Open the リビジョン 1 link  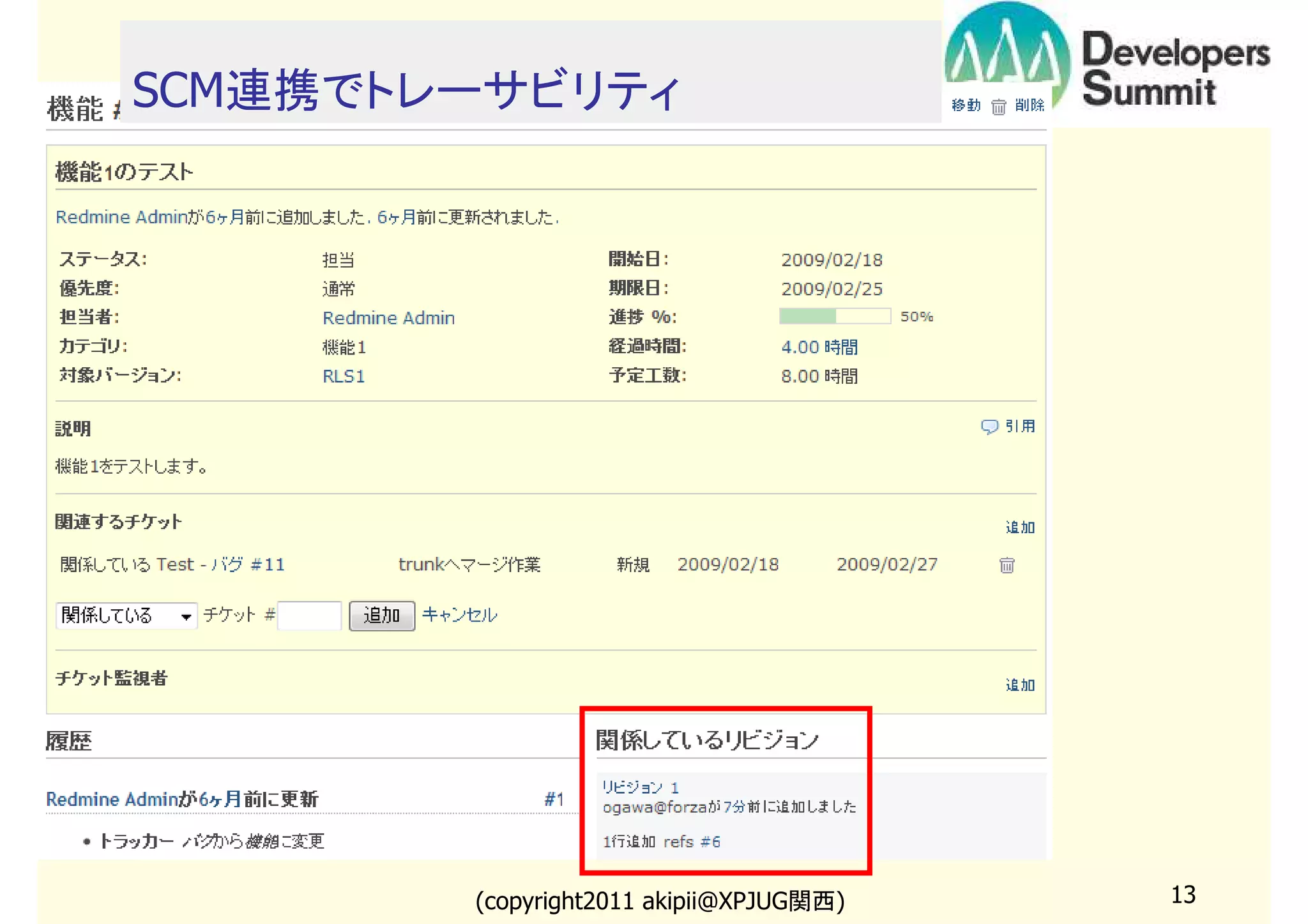(x=641, y=787)
